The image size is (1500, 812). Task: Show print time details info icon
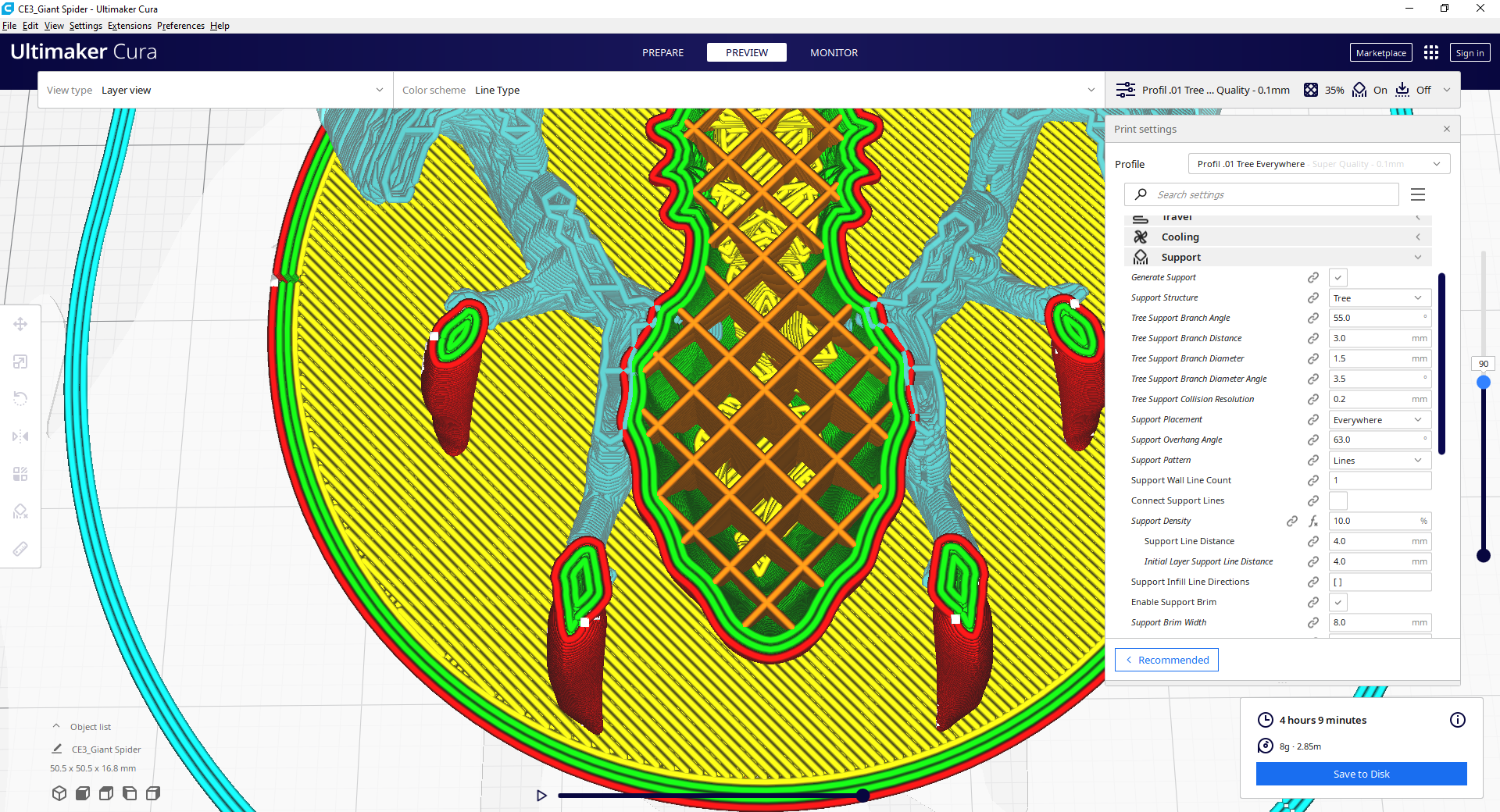(1458, 720)
